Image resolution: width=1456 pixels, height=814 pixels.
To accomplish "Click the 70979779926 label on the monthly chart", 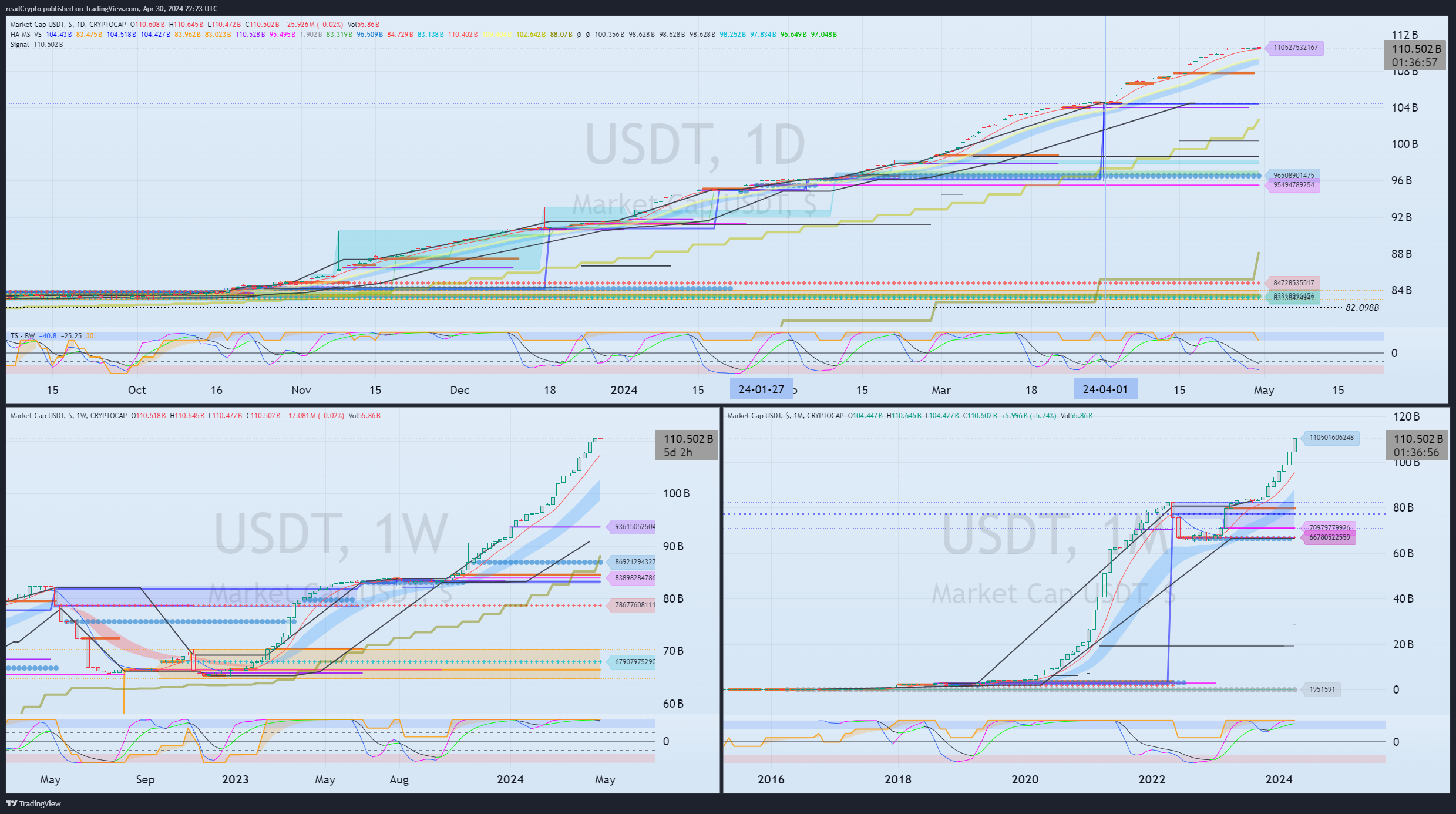I will coord(1329,528).
